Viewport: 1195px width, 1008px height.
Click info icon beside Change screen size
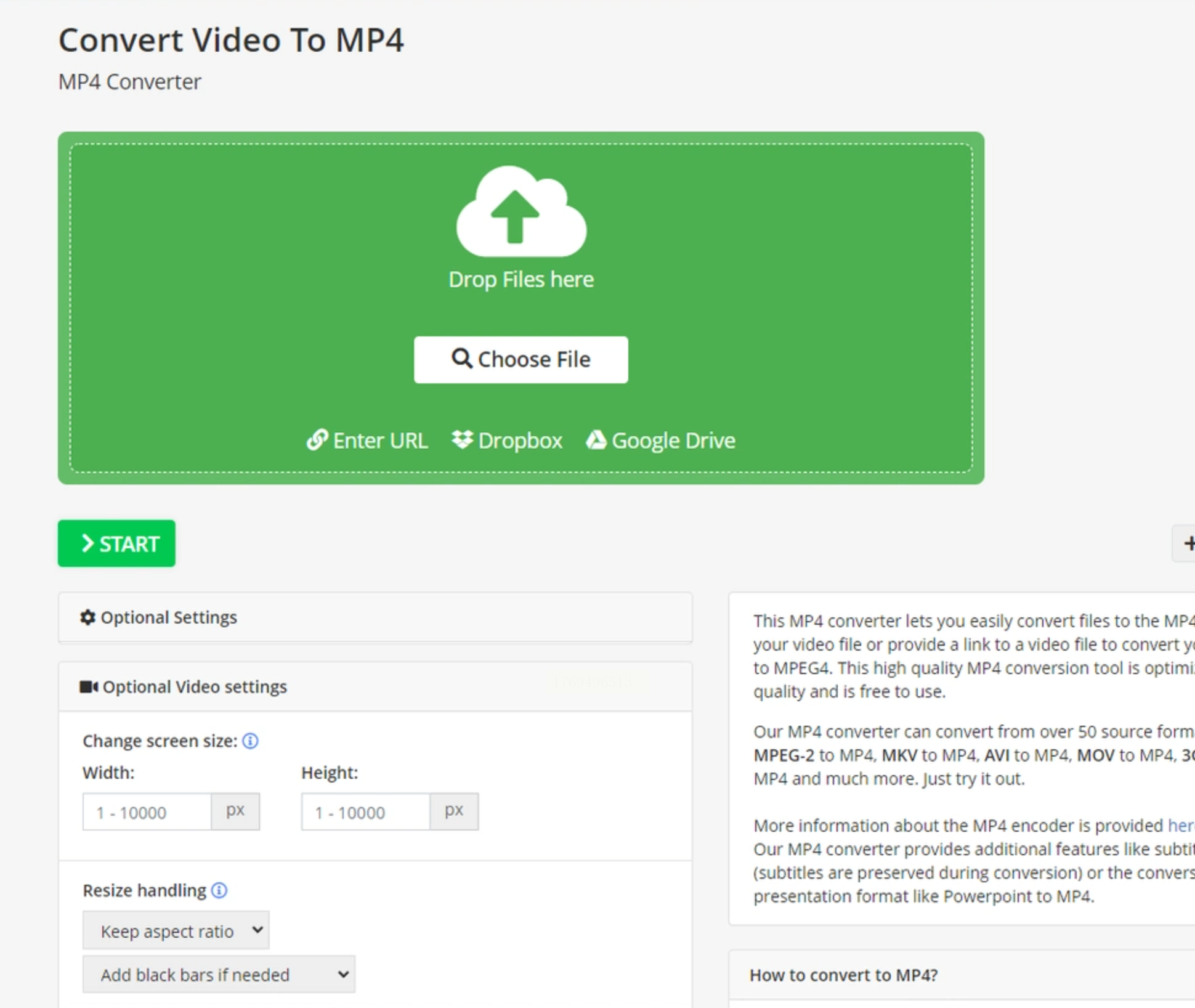(250, 741)
